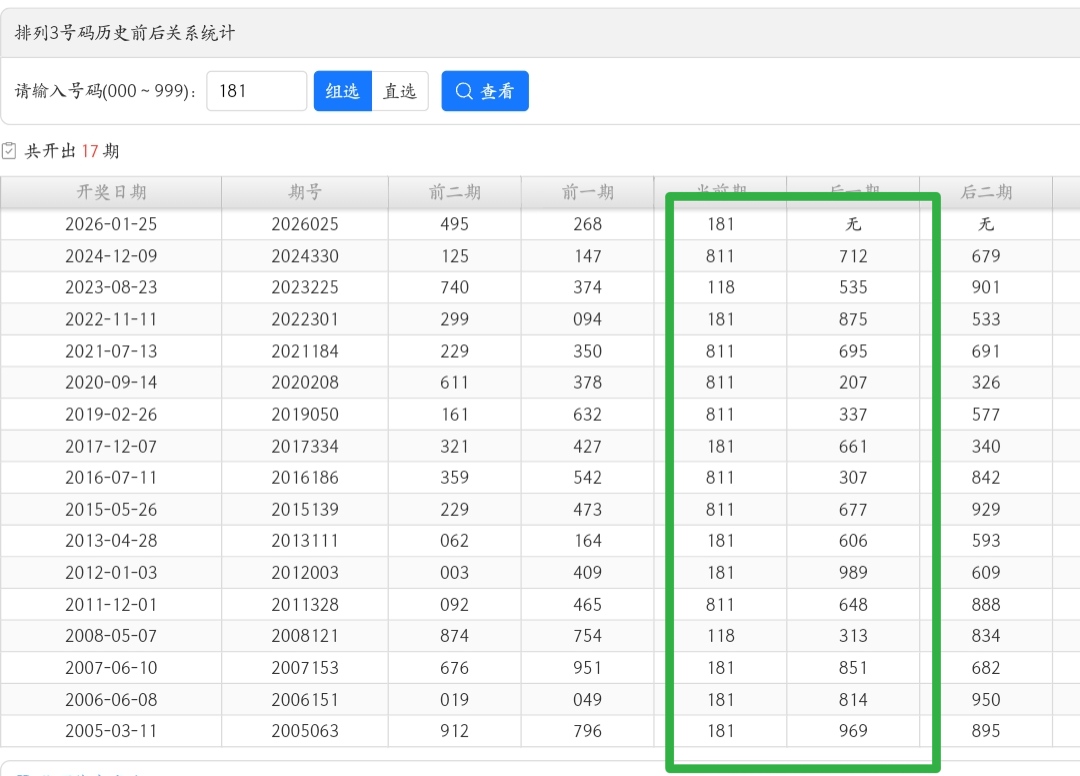Select the 前一期 column header

point(587,192)
